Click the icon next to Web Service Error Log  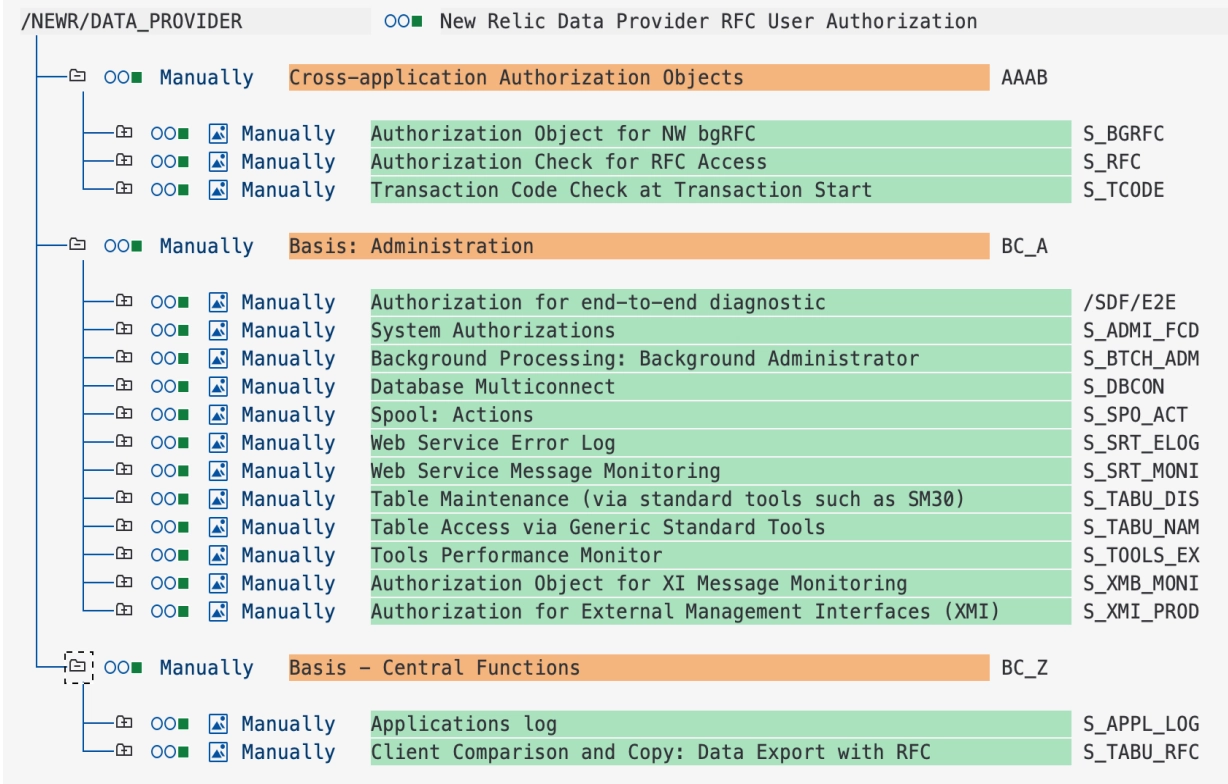218,442
